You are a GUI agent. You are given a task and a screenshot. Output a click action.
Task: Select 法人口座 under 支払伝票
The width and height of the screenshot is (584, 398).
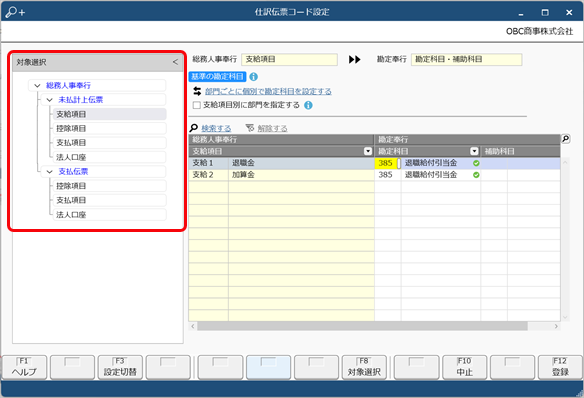pos(110,215)
